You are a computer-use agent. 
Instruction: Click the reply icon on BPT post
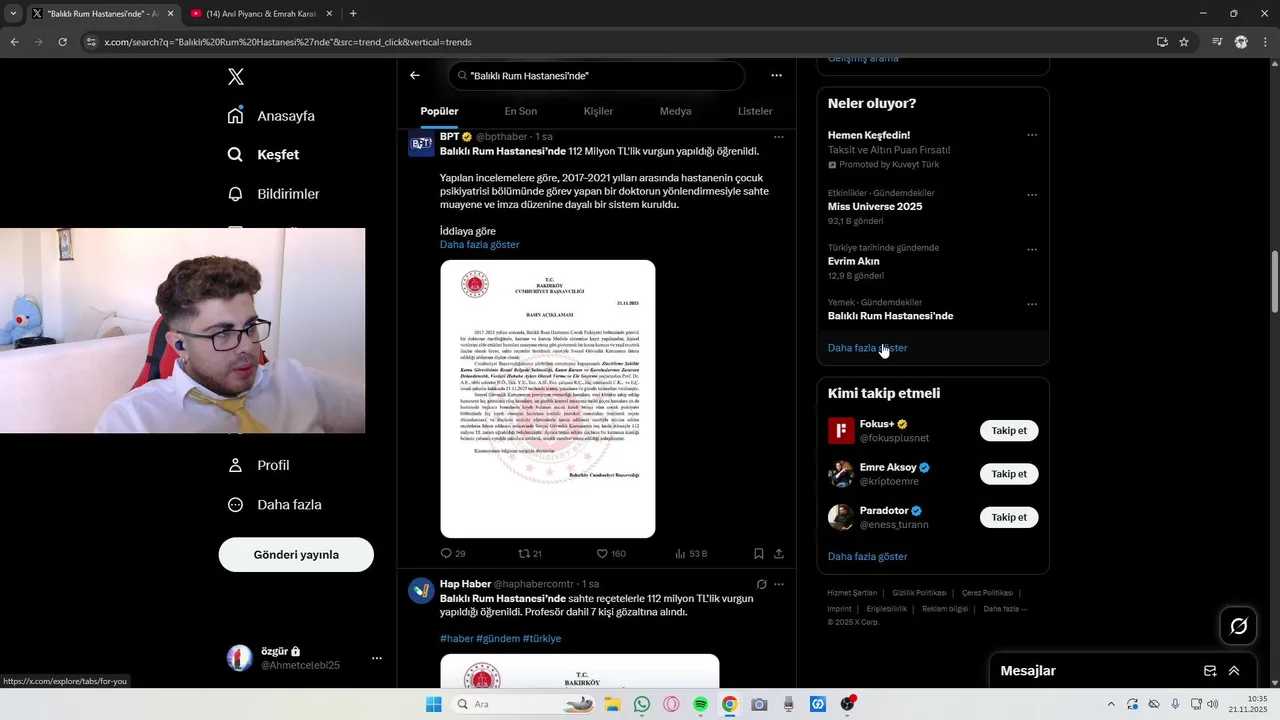(447, 554)
